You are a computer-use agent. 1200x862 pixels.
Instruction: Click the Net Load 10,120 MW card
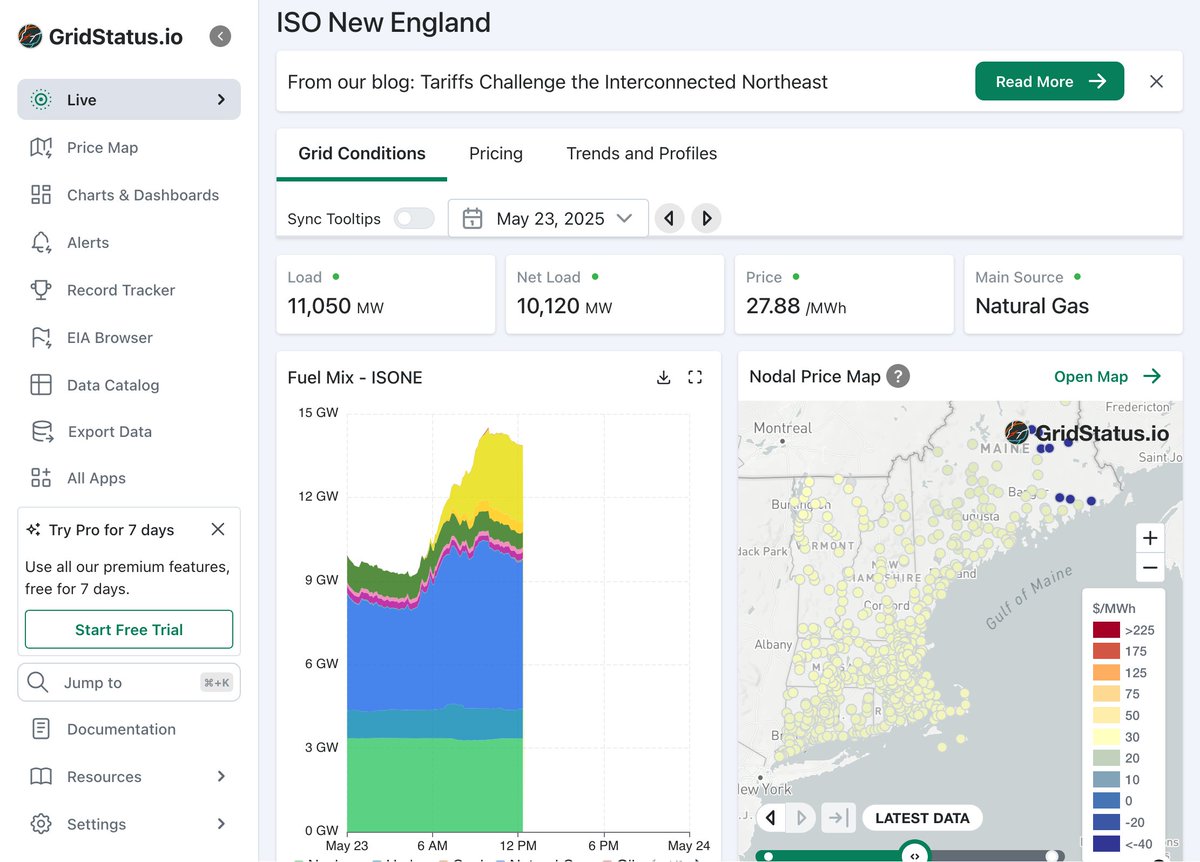pyautogui.click(x=615, y=294)
